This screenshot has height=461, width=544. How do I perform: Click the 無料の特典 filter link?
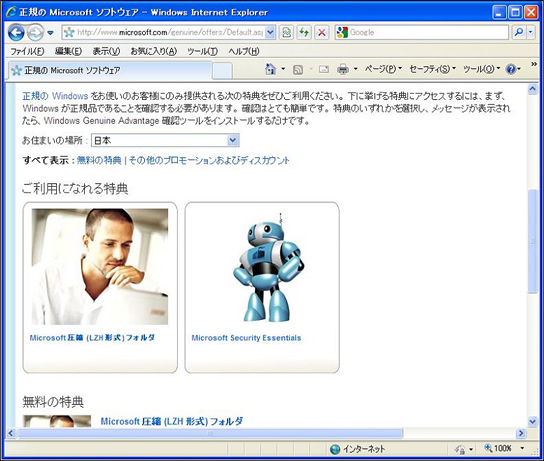[x=99, y=160]
